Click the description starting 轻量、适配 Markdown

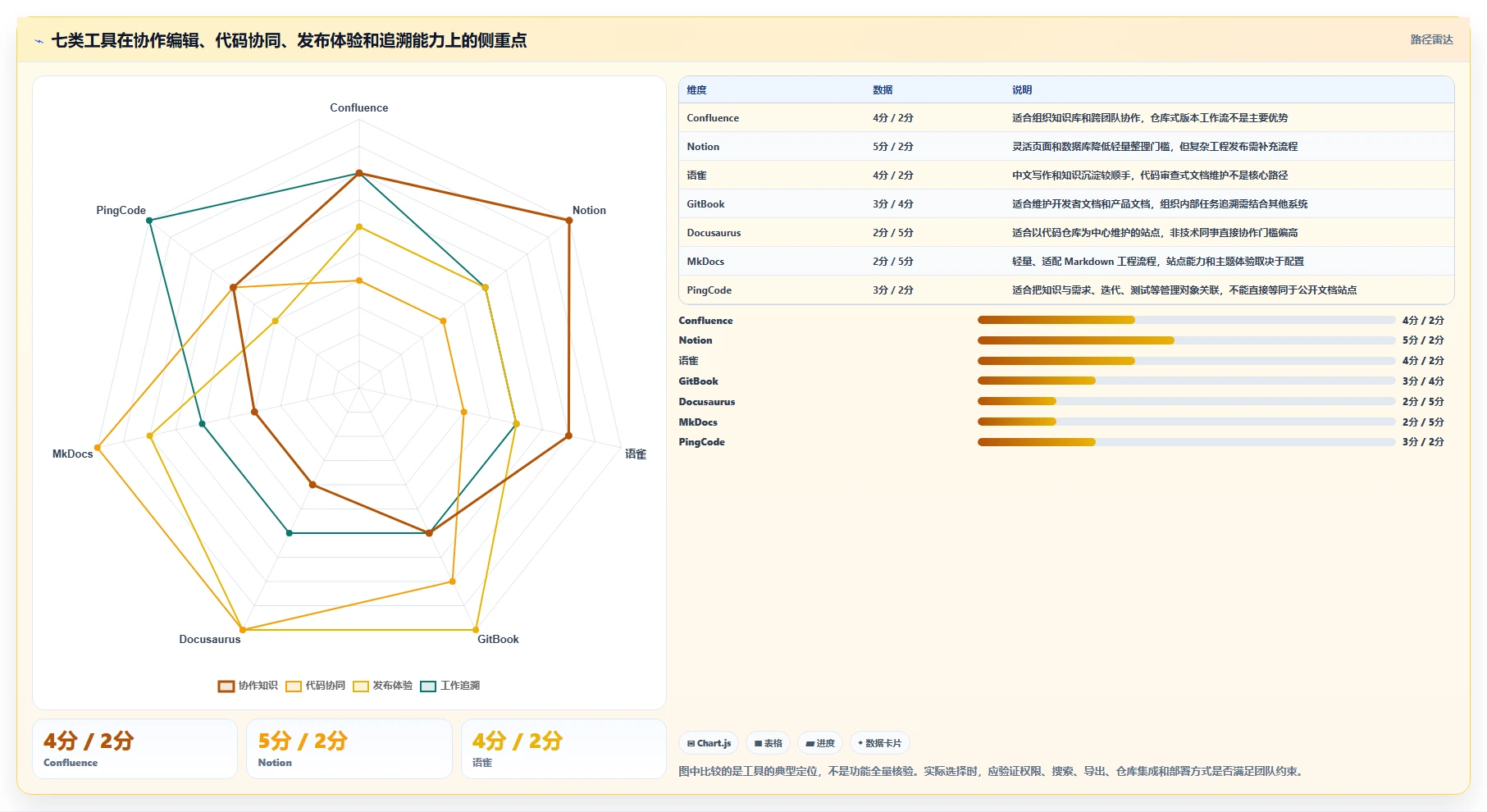[1158, 262]
